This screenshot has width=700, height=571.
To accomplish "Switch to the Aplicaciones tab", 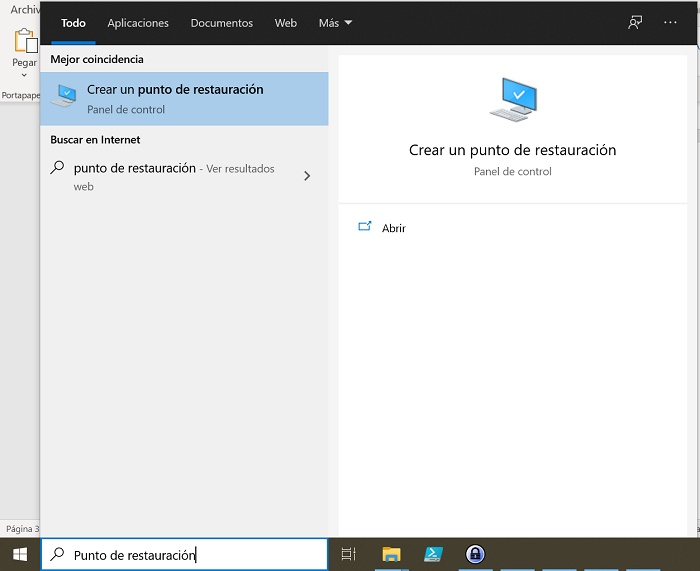I will click(138, 23).
